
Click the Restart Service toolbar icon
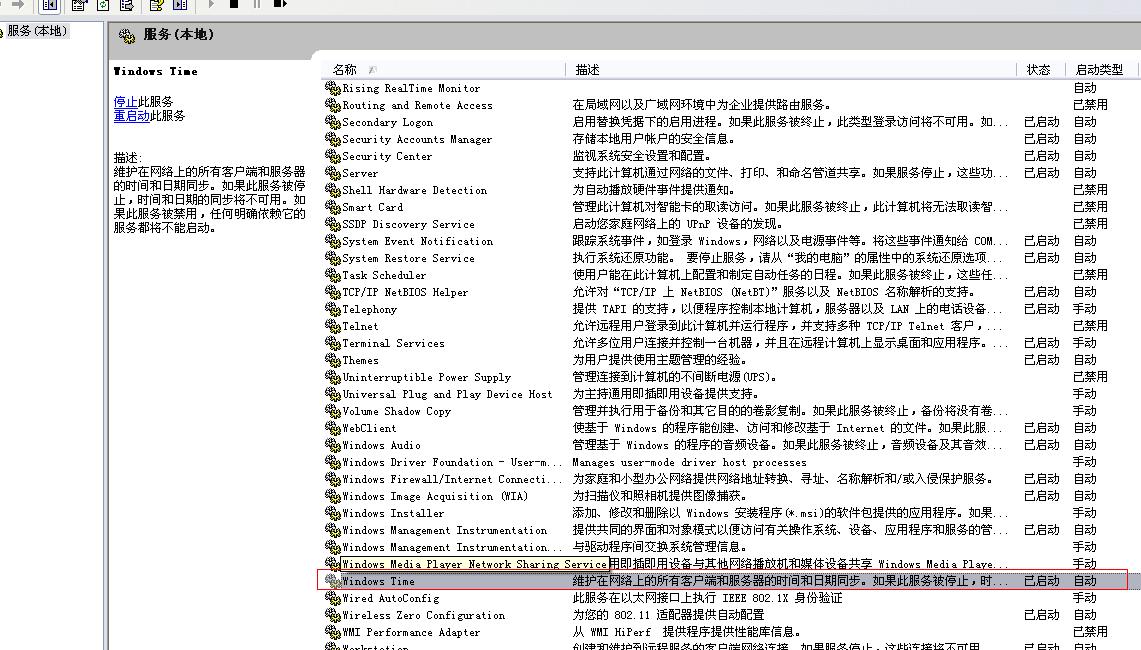point(280,4)
